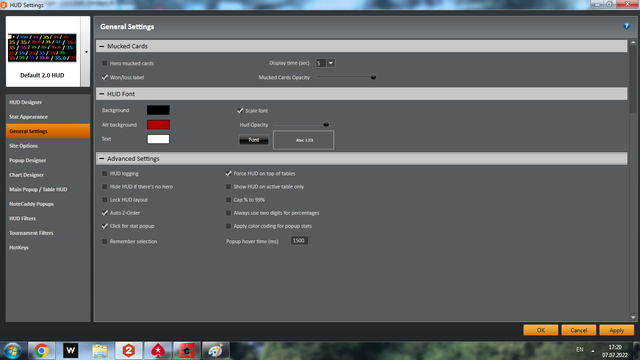Toggle Scale font checkbox
This screenshot has height=360, width=640.
(240, 111)
